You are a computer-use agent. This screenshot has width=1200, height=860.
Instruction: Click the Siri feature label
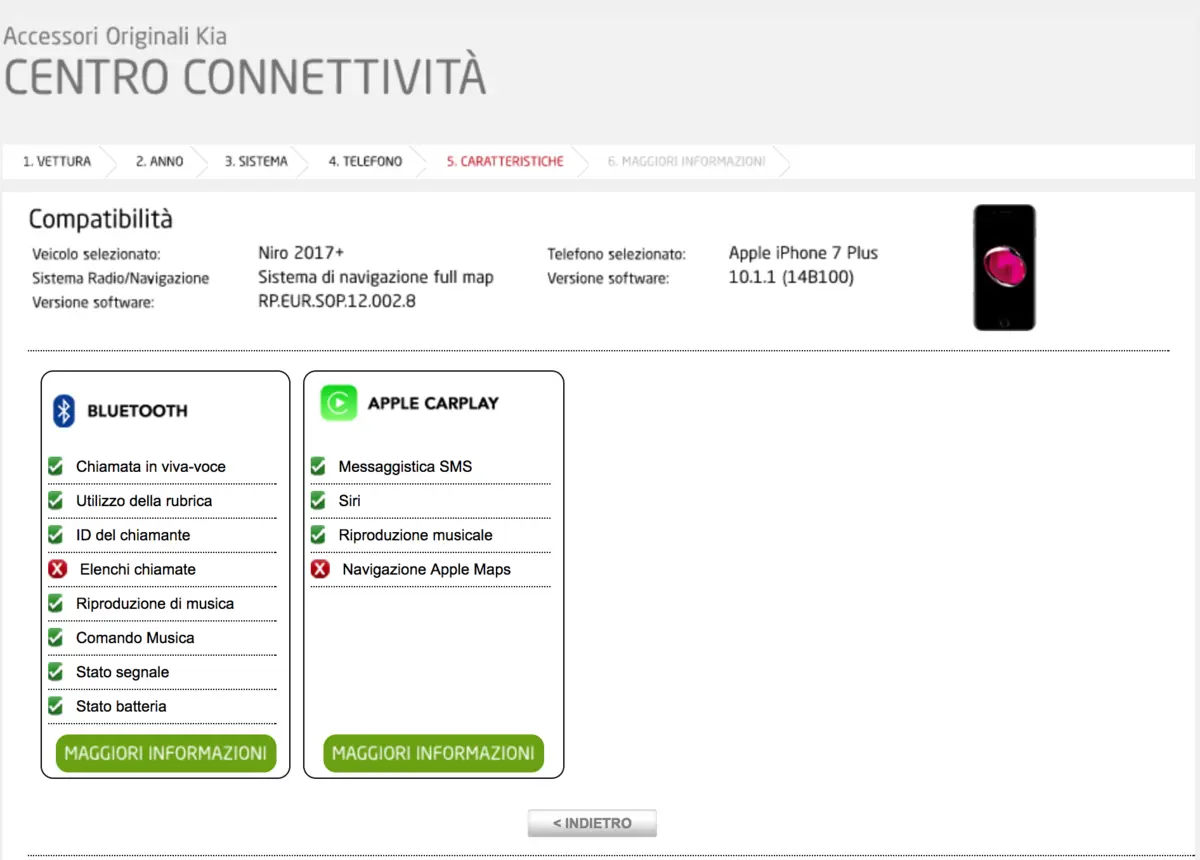tap(349, 500)
